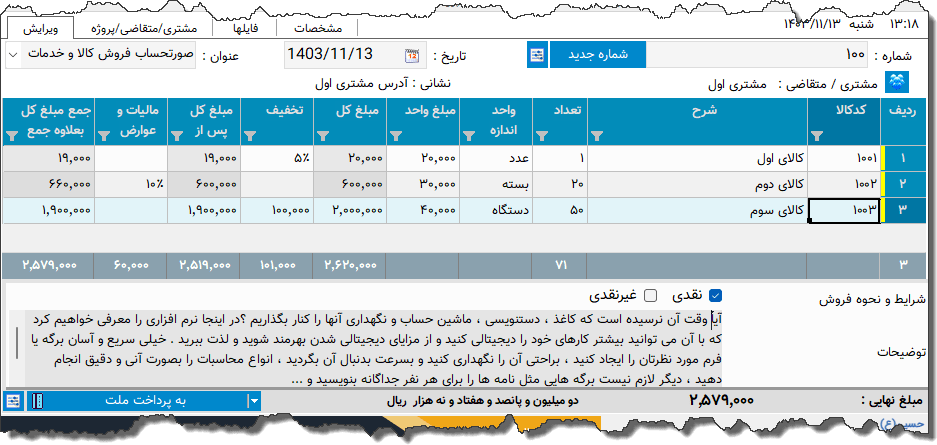Switch to the مشتری/متقاضی/پروژه tab
This screenshot has width=937, height=445.
pos(143,29)
